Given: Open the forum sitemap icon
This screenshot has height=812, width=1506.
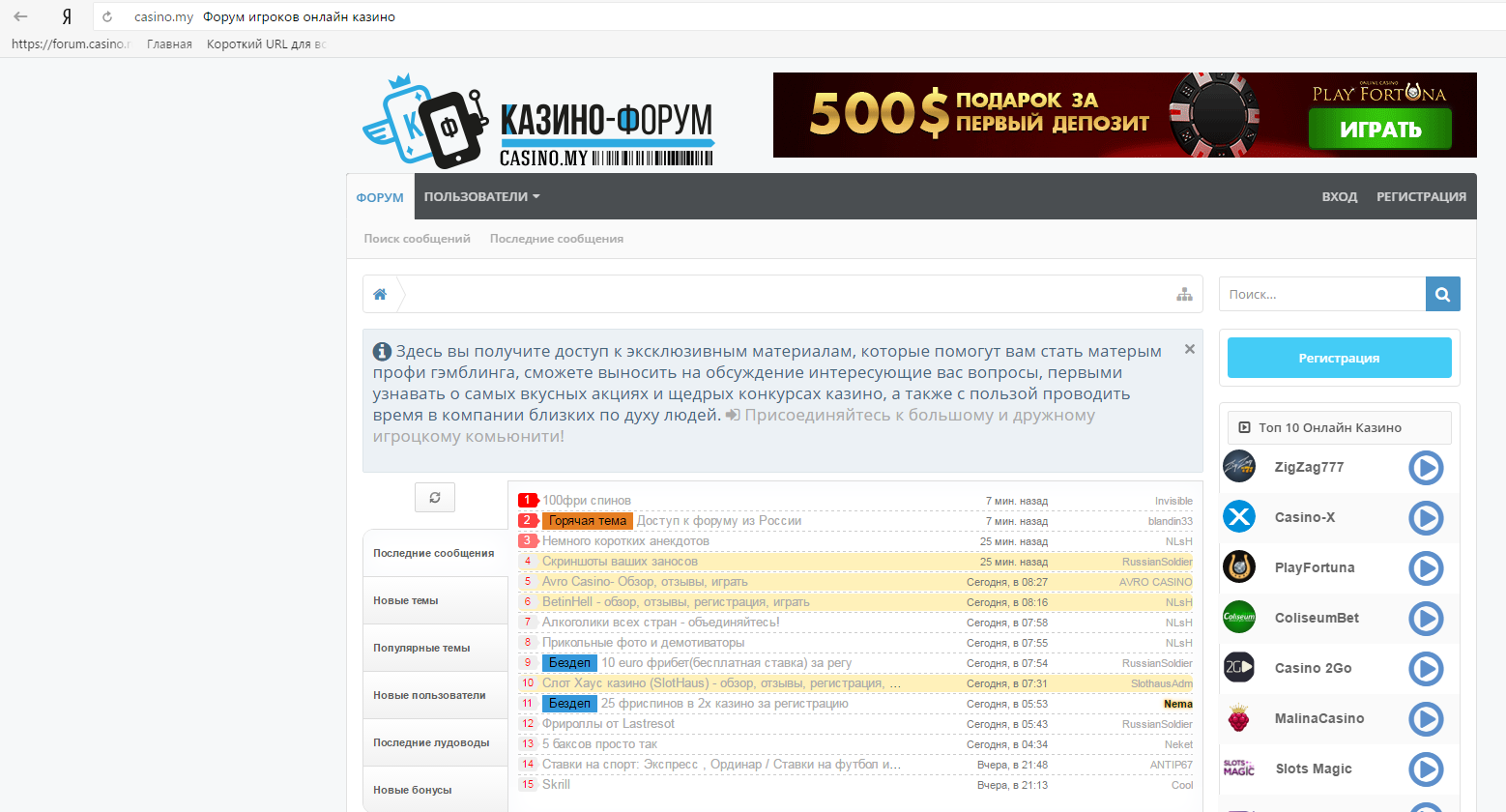Looking at the screenshot, I should (x=1184, y=294).
